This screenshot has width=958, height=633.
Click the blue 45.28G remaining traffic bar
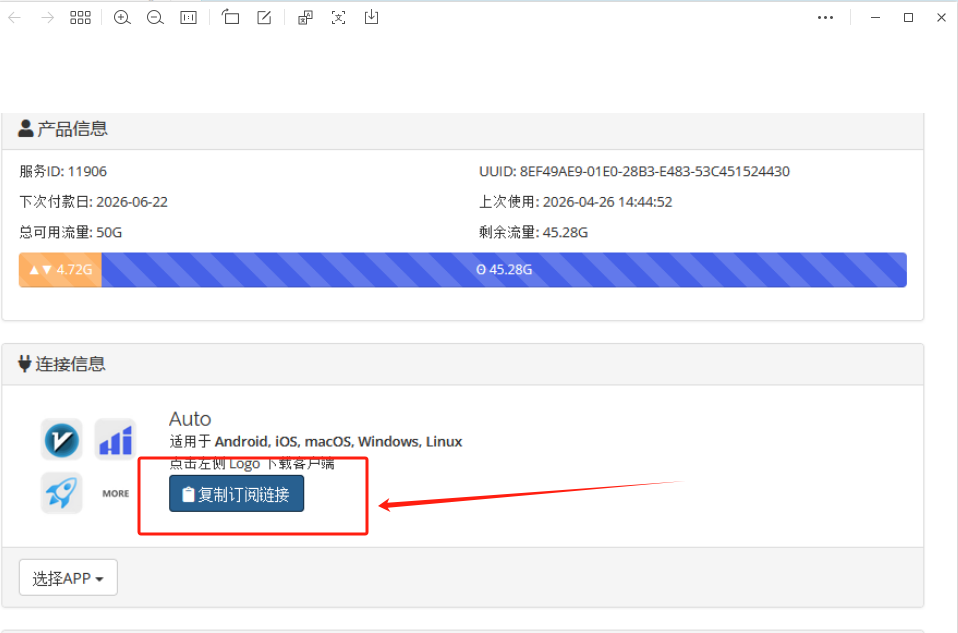click(x=504, y=270)
